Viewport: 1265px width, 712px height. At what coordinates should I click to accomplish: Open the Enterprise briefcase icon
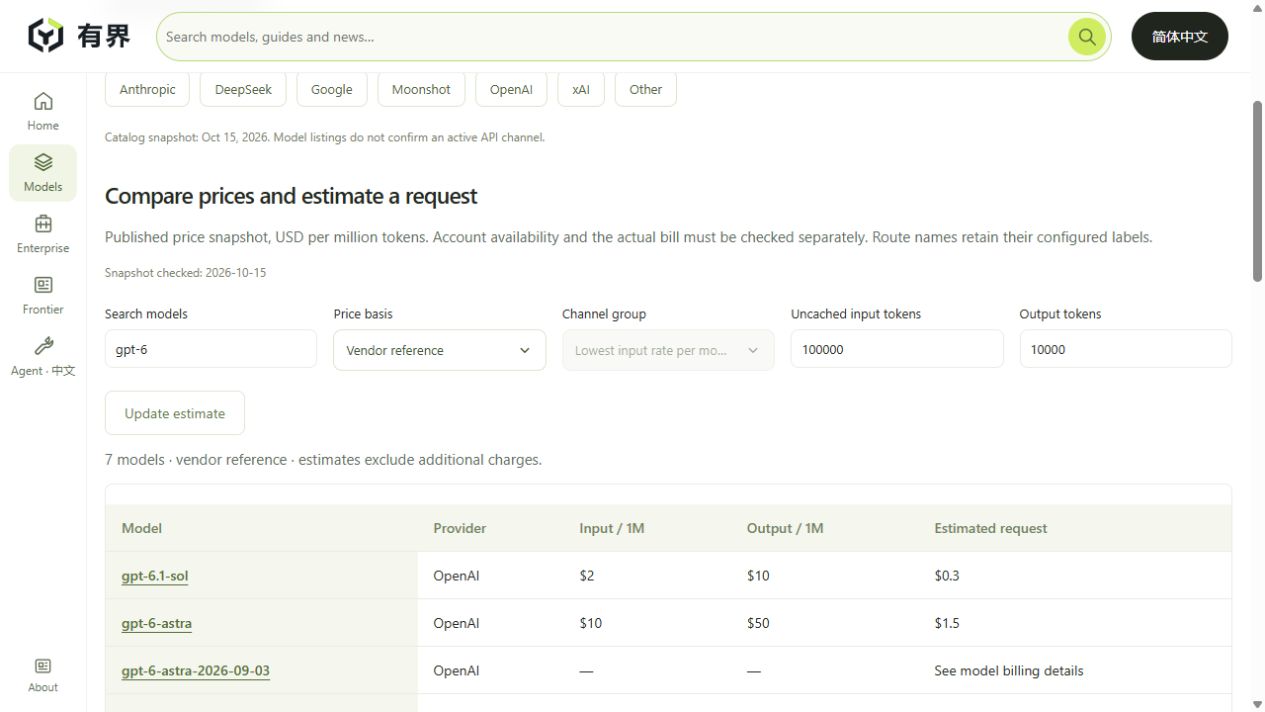coord(43,224)
